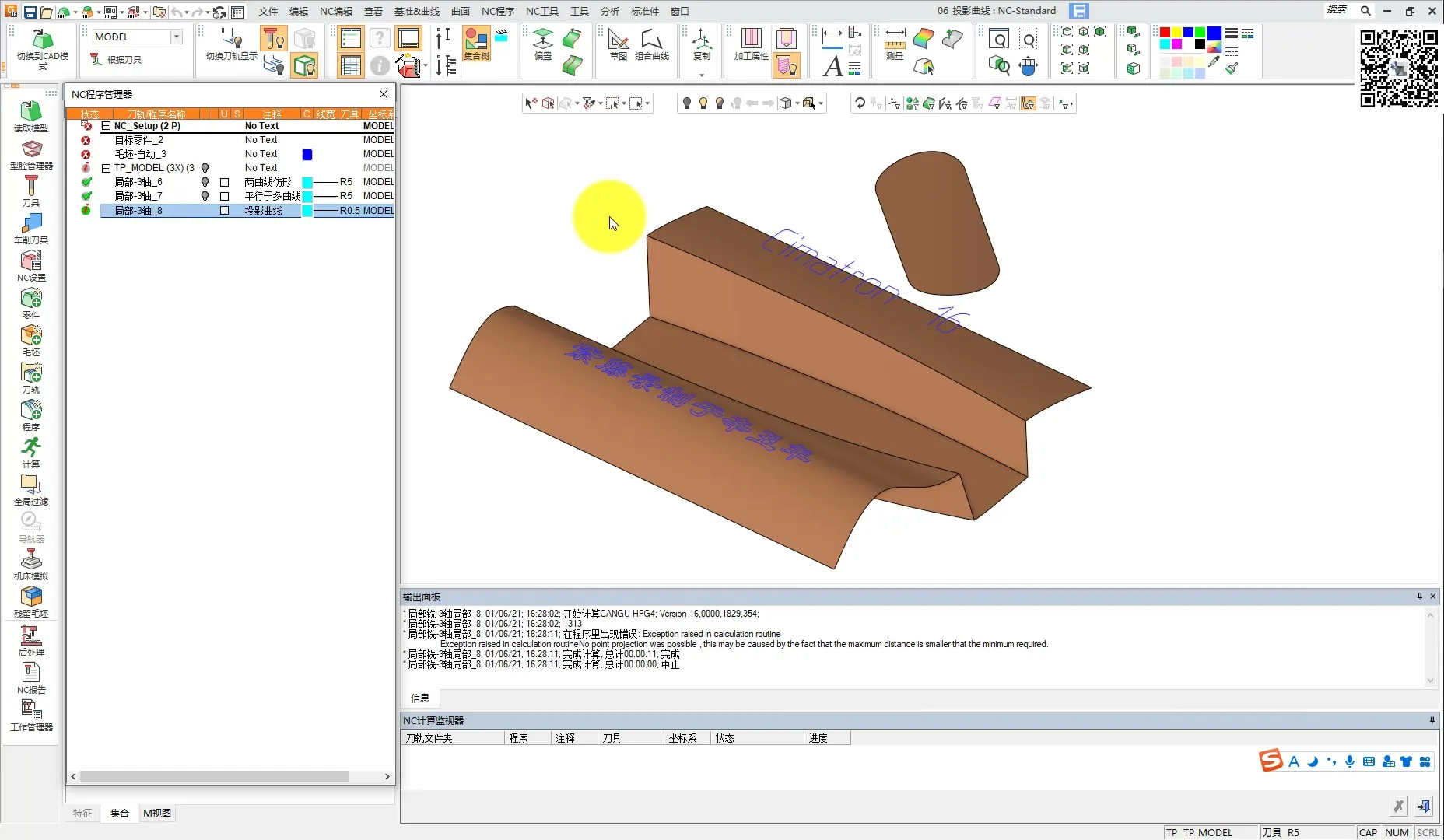Screen dimensions: 1444x840
Task: Collapse the TP_MODEL folder node
Action: point(107,168)
